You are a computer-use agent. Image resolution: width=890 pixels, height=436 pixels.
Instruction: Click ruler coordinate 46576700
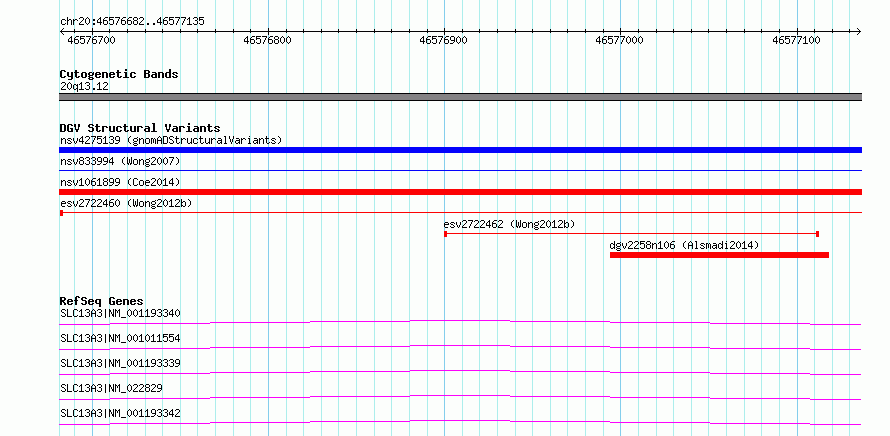(x=91, y=40)
